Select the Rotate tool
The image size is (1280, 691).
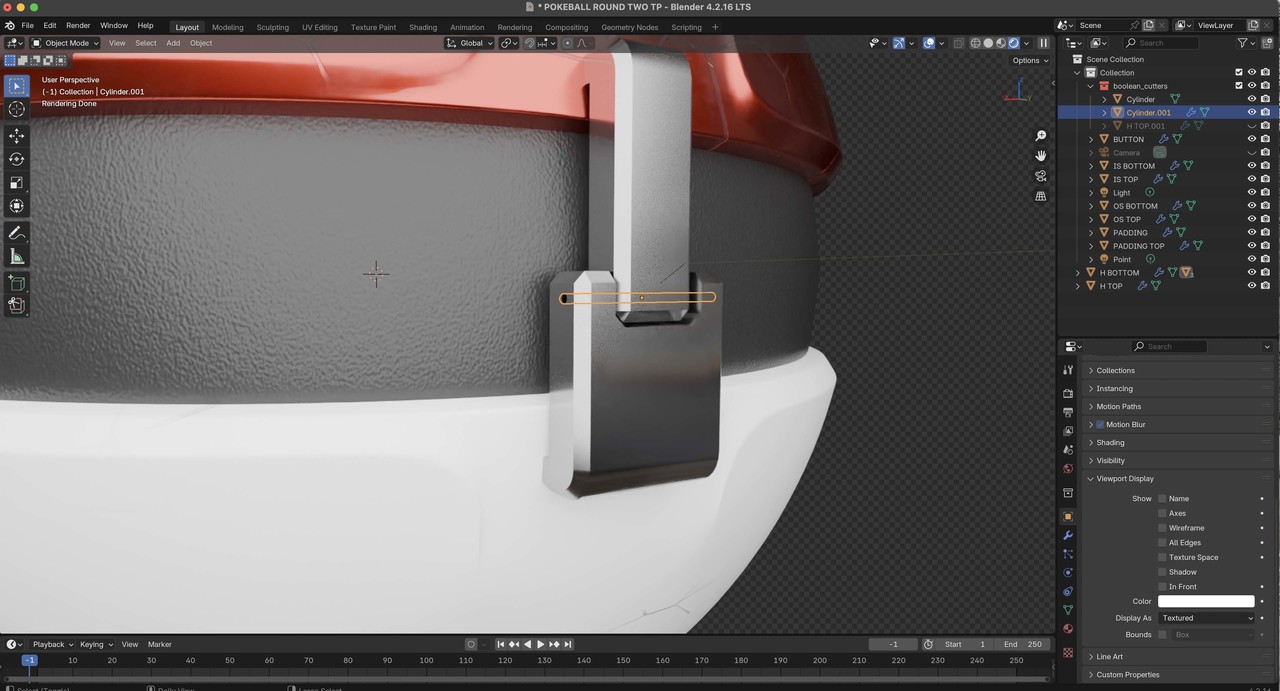click(17, 159)
